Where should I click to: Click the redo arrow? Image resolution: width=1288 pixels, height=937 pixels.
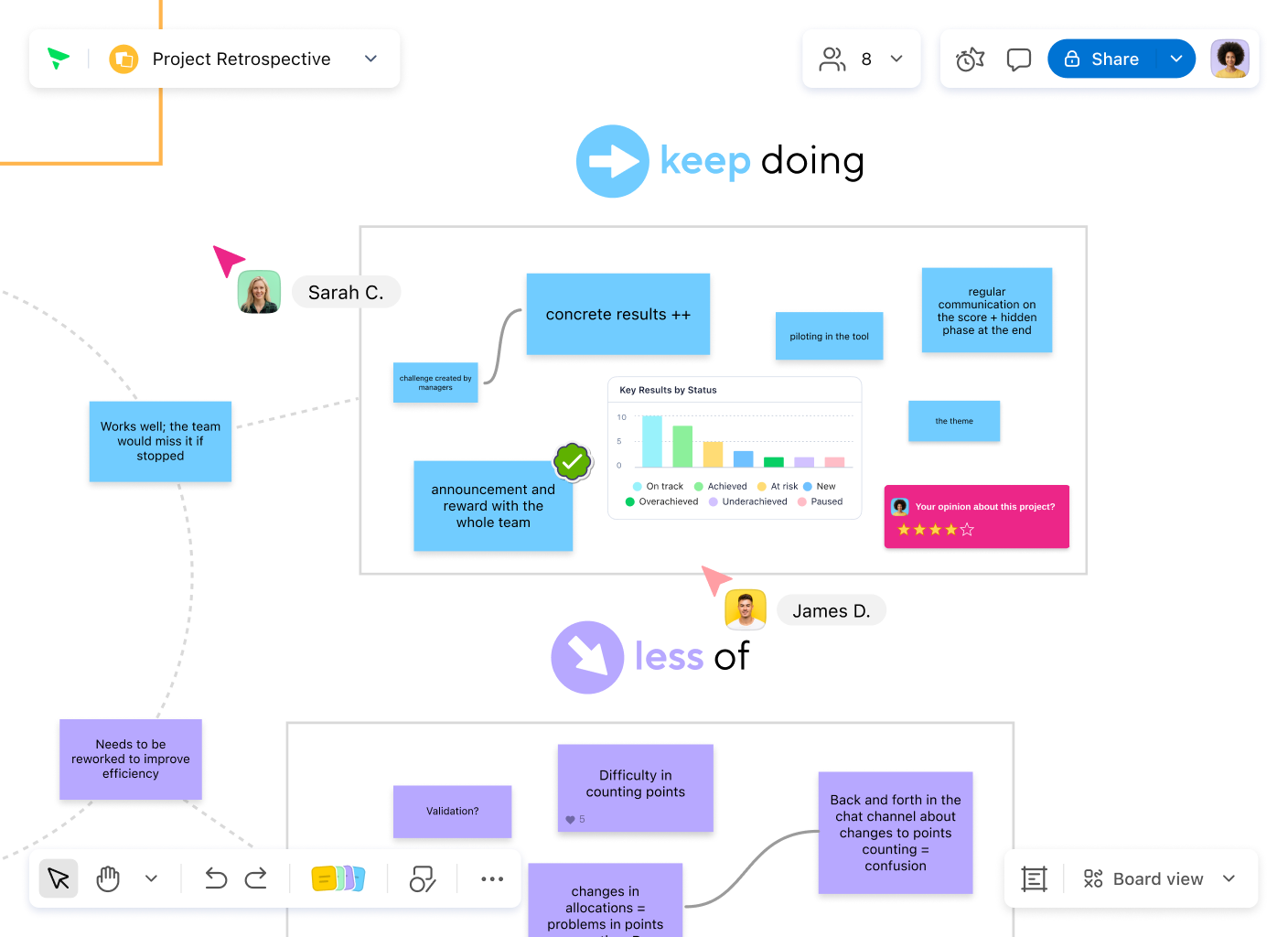256,879
